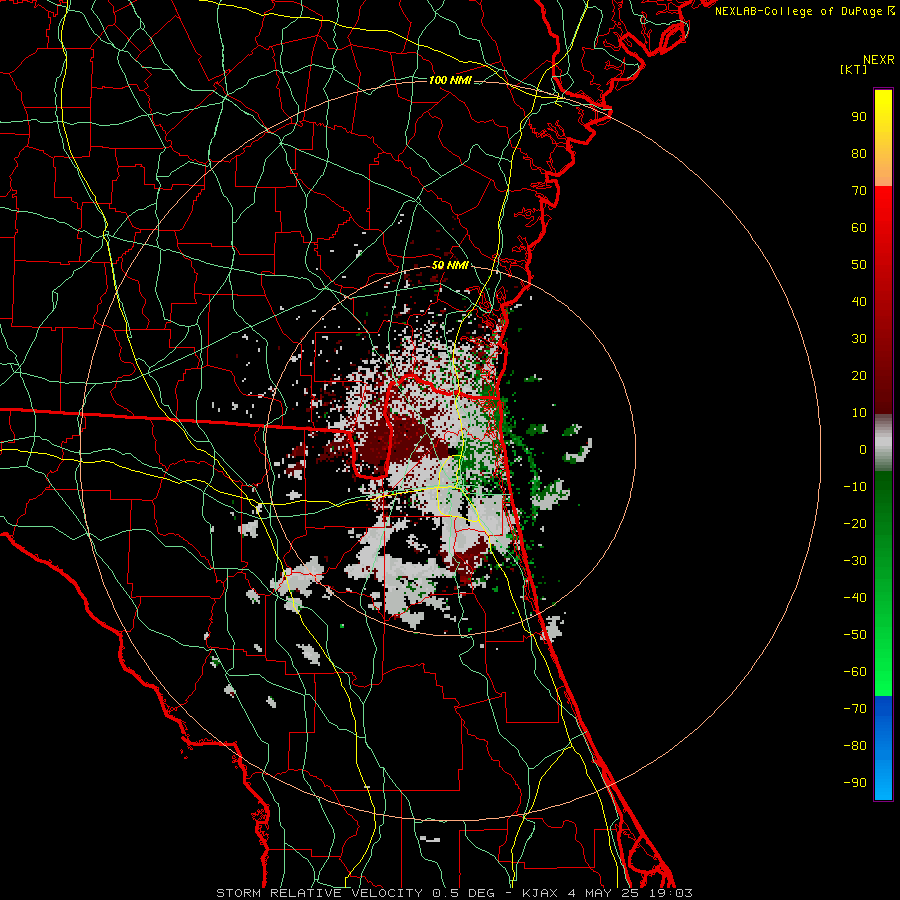Pick the blue segment of the color bar
This screenshot has width=900, height=900.
pos(883,748)
